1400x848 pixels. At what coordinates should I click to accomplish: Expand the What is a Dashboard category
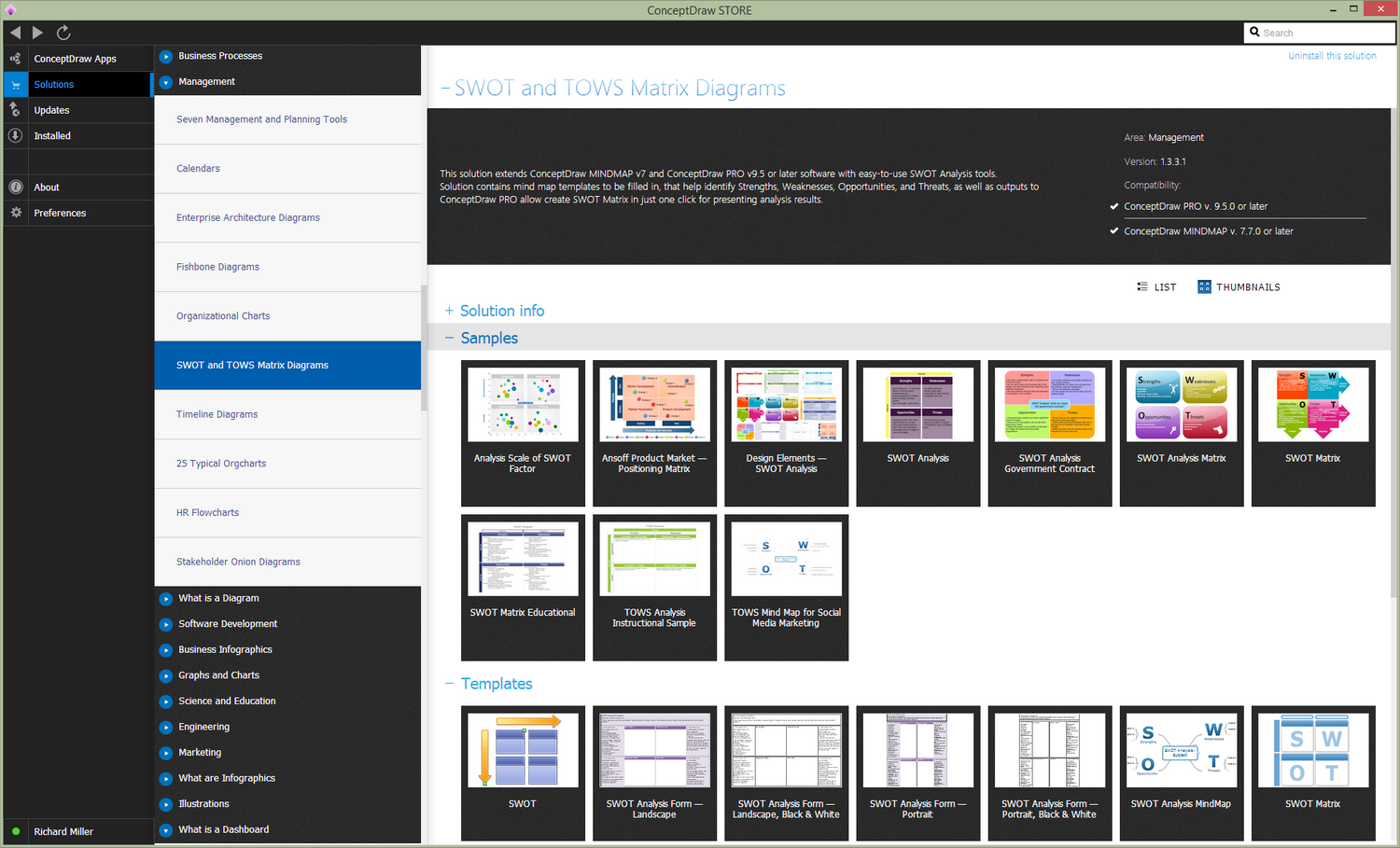(166, 829)
